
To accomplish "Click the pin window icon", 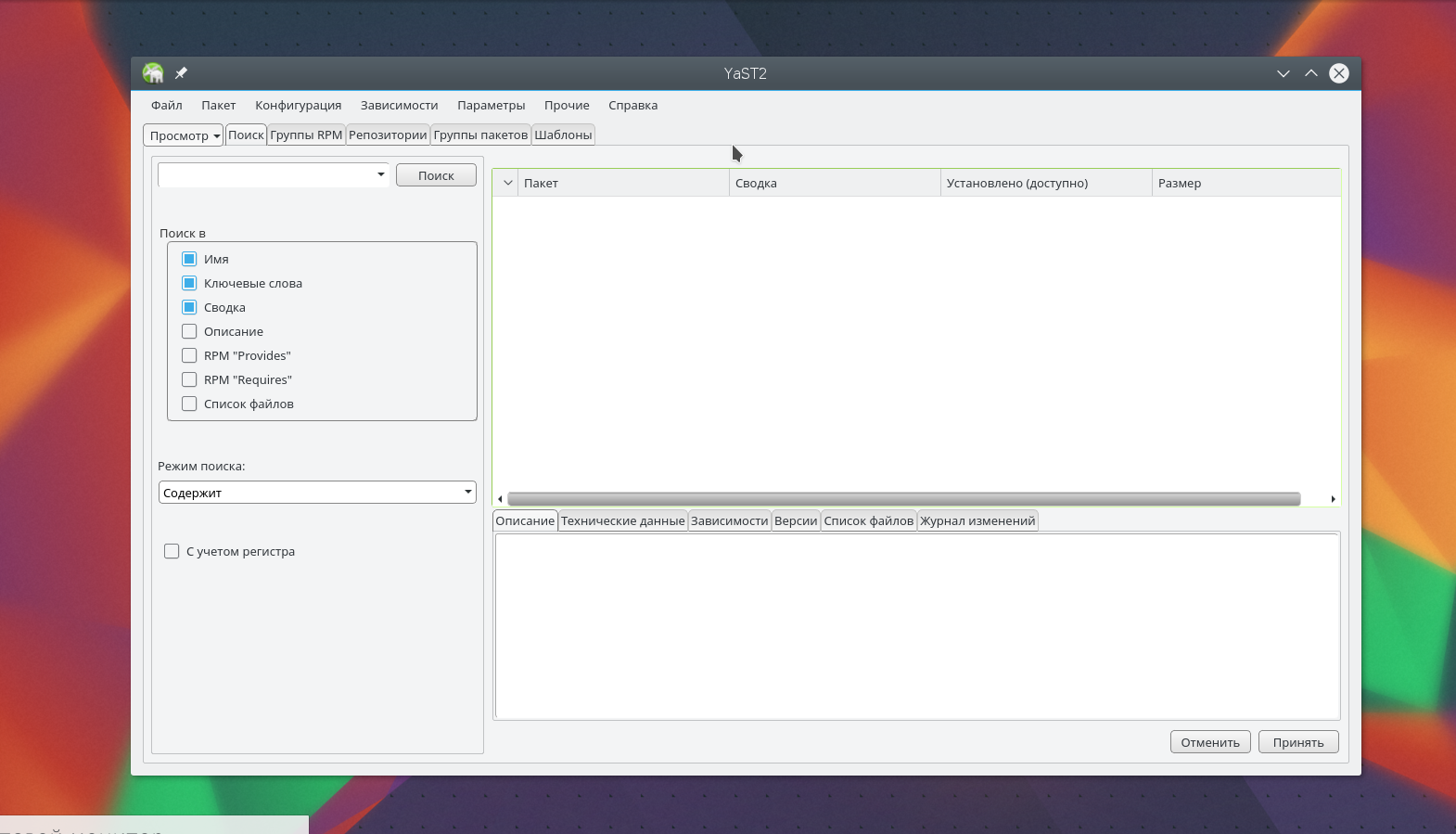I will point(181,73).
